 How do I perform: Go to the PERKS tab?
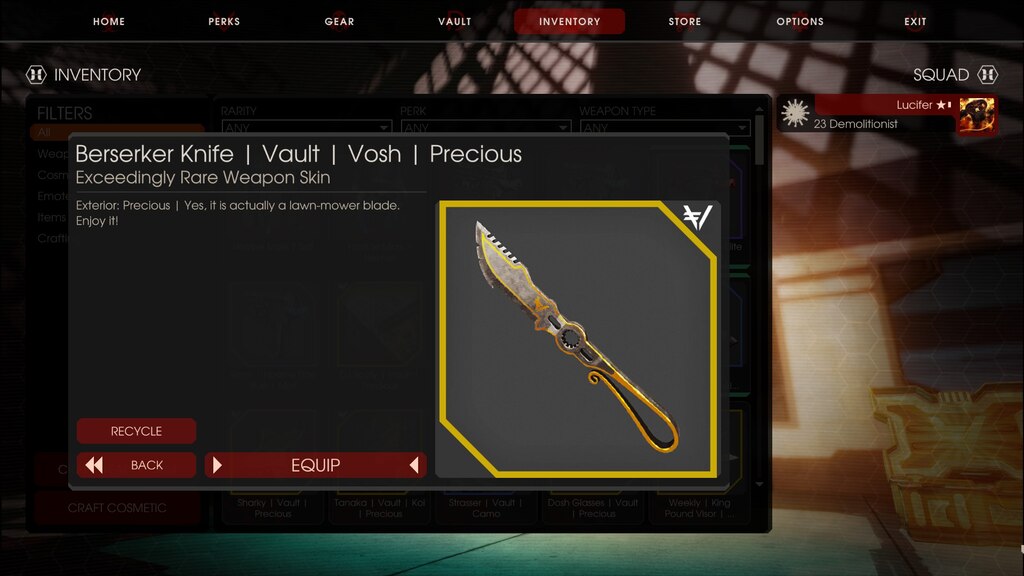pos(224,22)
